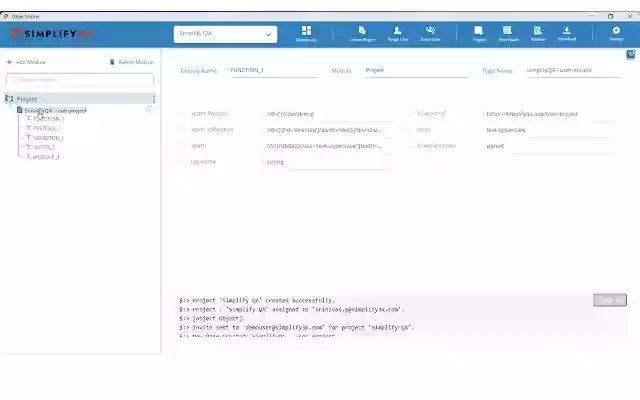Click the project URL value field
Viewport: 640px width, 400px height.
click(549, 114)
